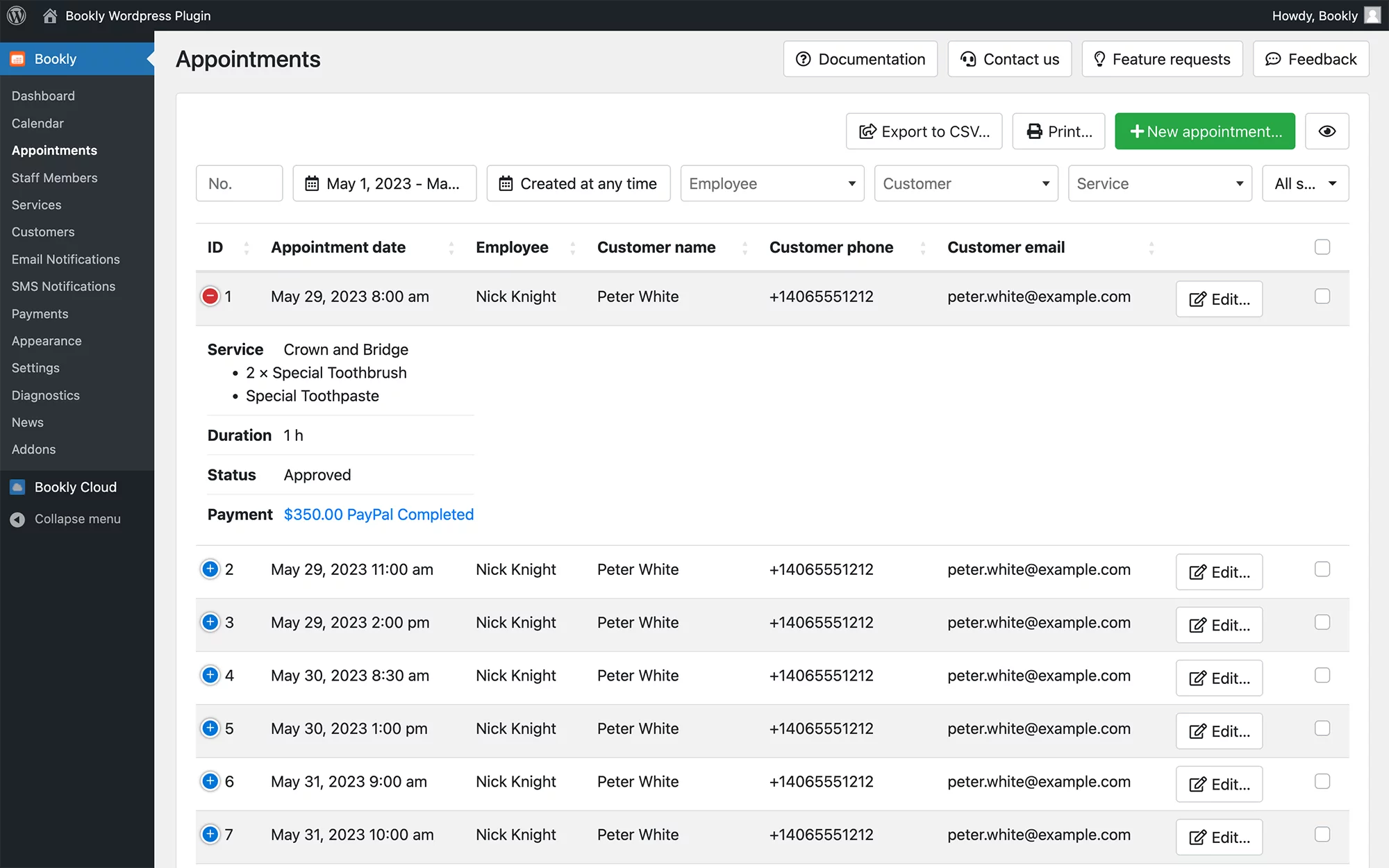
Task: Click the Collapse menu arrow icon
Action: 18,519
